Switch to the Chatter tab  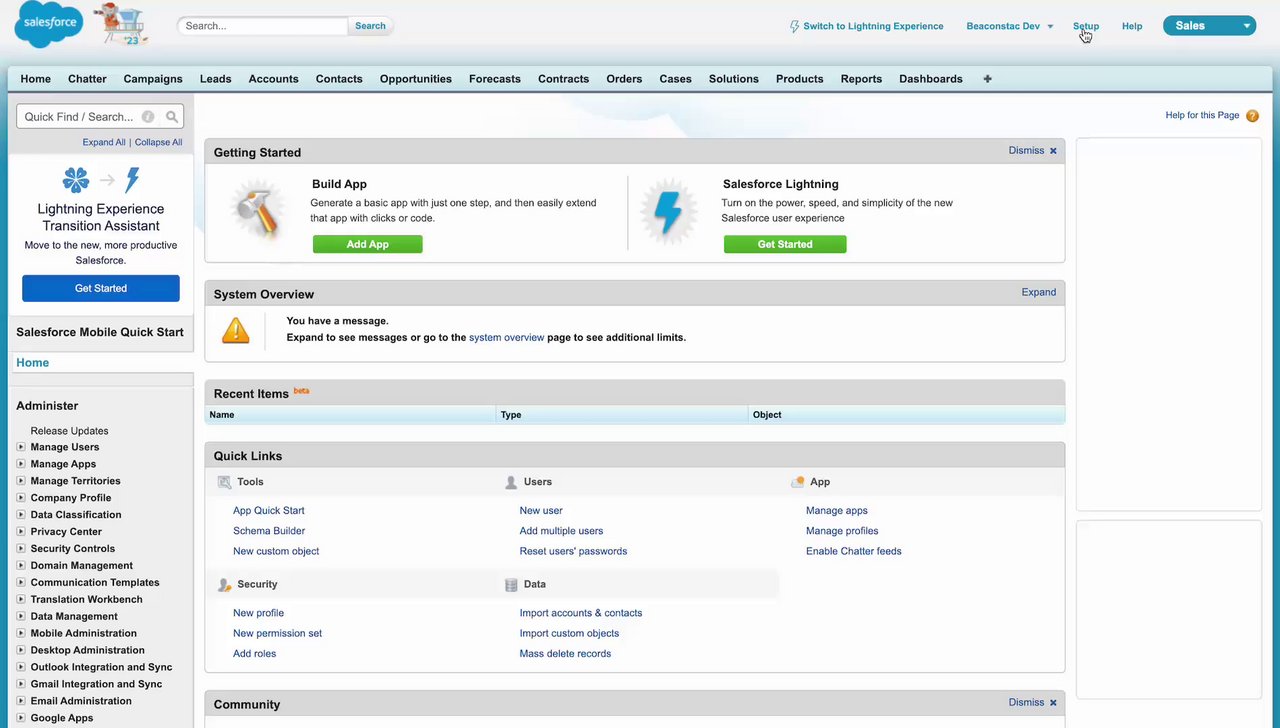click(87, 79)
